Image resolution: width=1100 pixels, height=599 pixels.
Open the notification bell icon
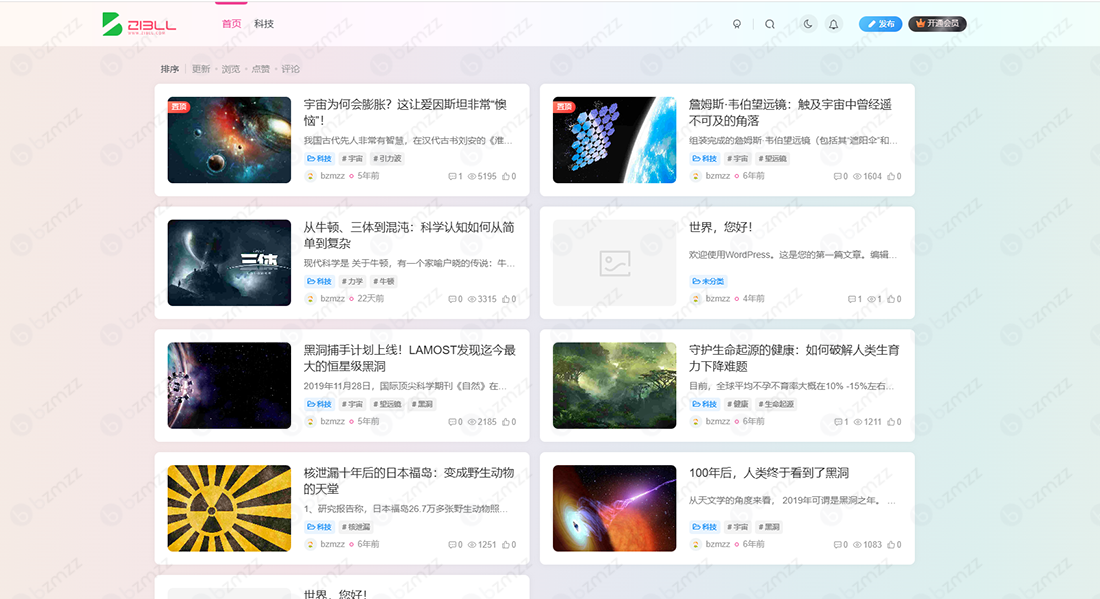pos(833,25)
